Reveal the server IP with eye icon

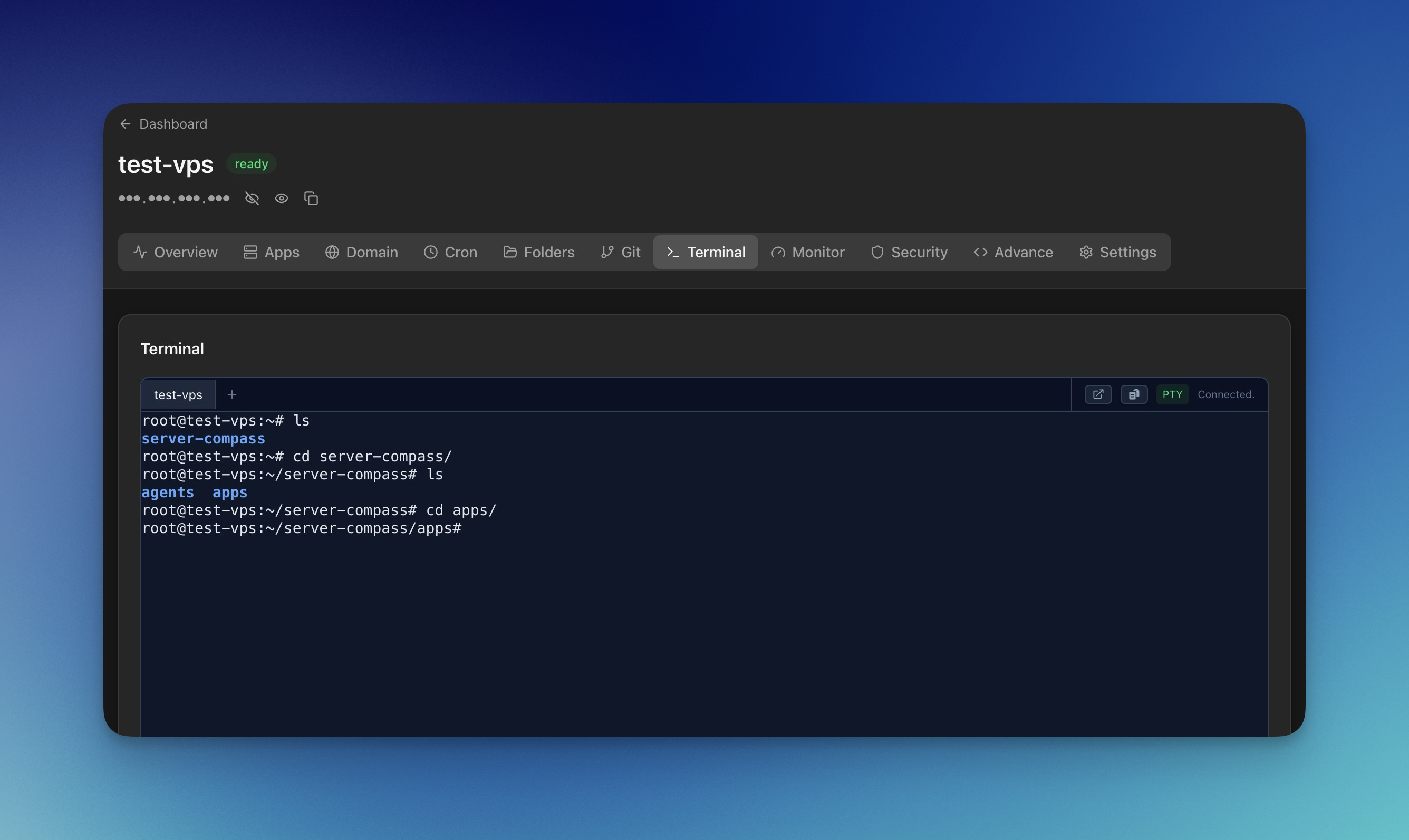(281, 198)
